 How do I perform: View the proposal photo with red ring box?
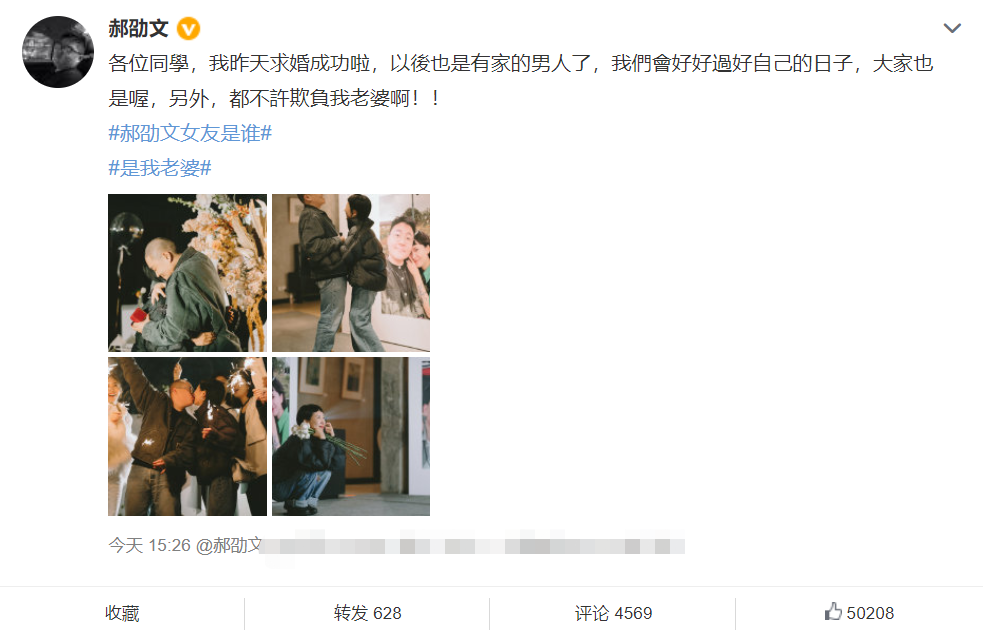(187, 273)
